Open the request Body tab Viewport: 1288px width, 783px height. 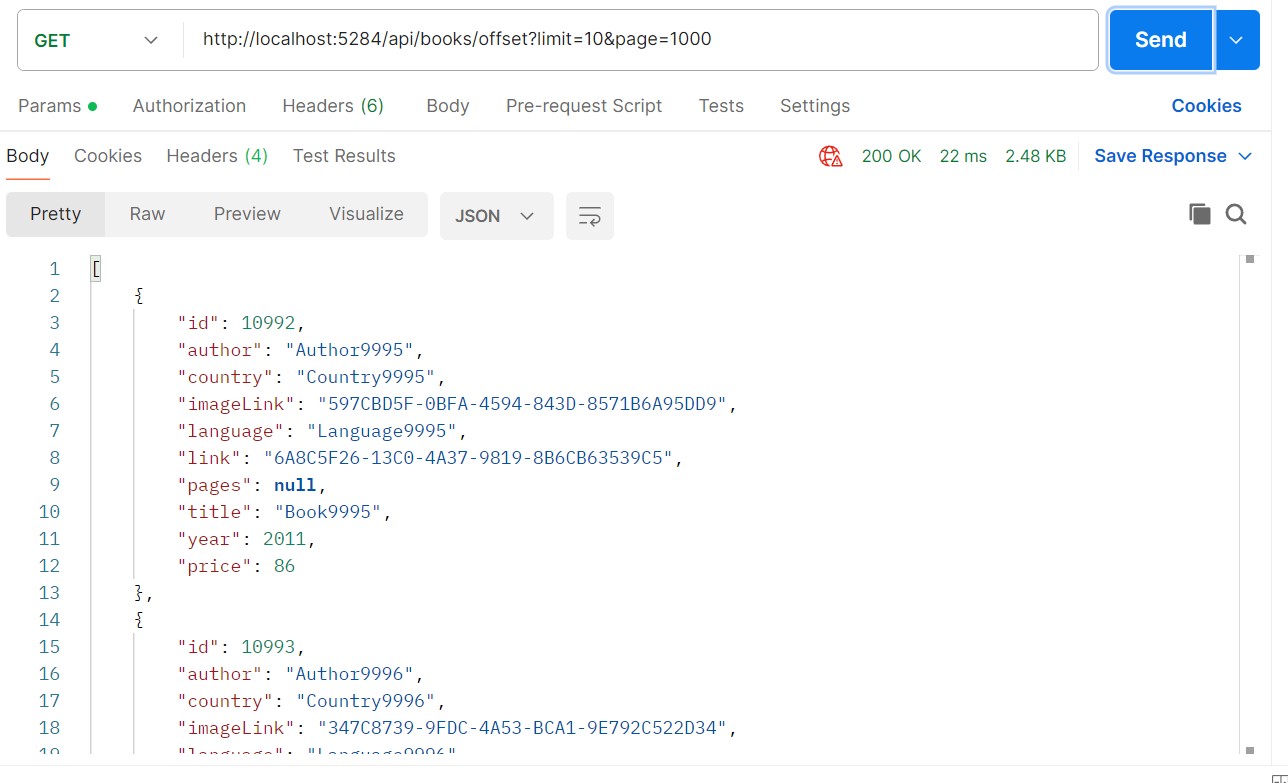tap(447, 106)
